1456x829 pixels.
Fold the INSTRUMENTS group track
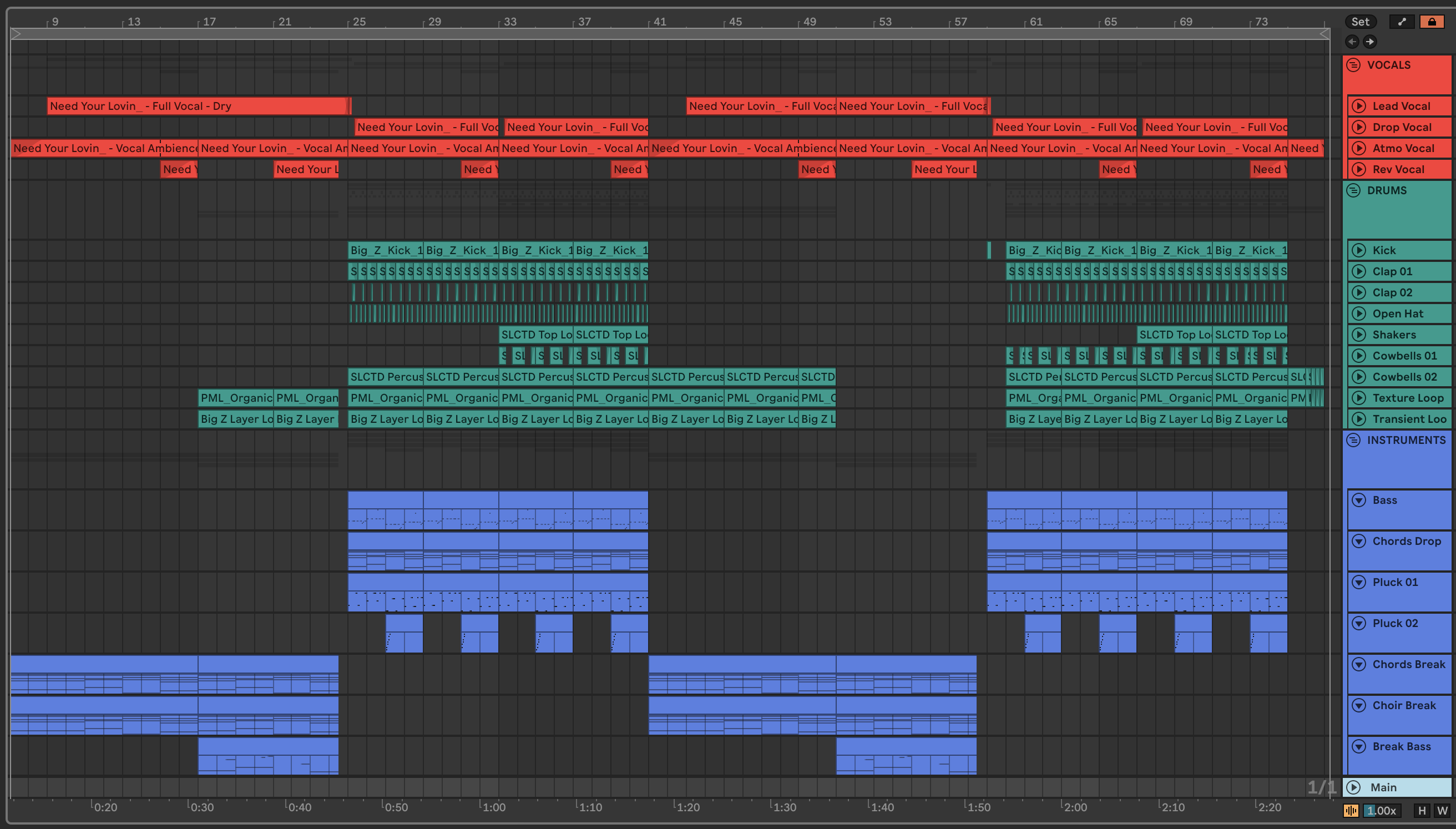[x=1353, y=440]
